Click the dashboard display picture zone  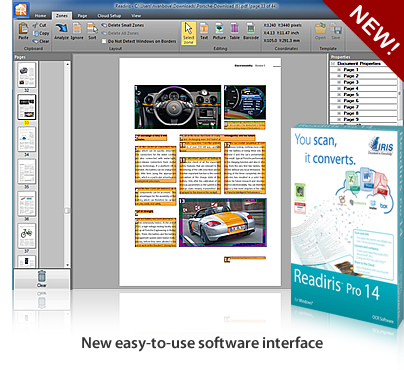pyautogui.click(x=245, y=102)
